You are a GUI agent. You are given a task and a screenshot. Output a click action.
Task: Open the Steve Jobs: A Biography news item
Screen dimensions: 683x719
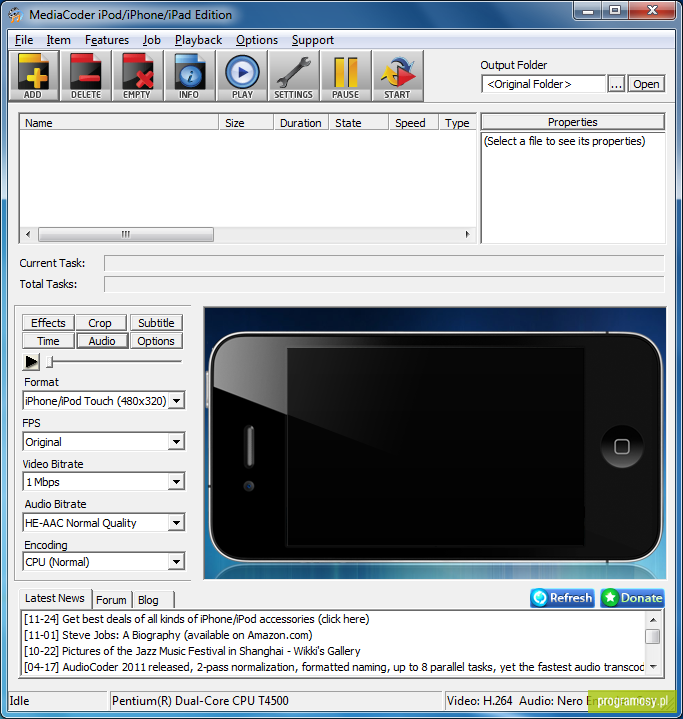(168, 635)
